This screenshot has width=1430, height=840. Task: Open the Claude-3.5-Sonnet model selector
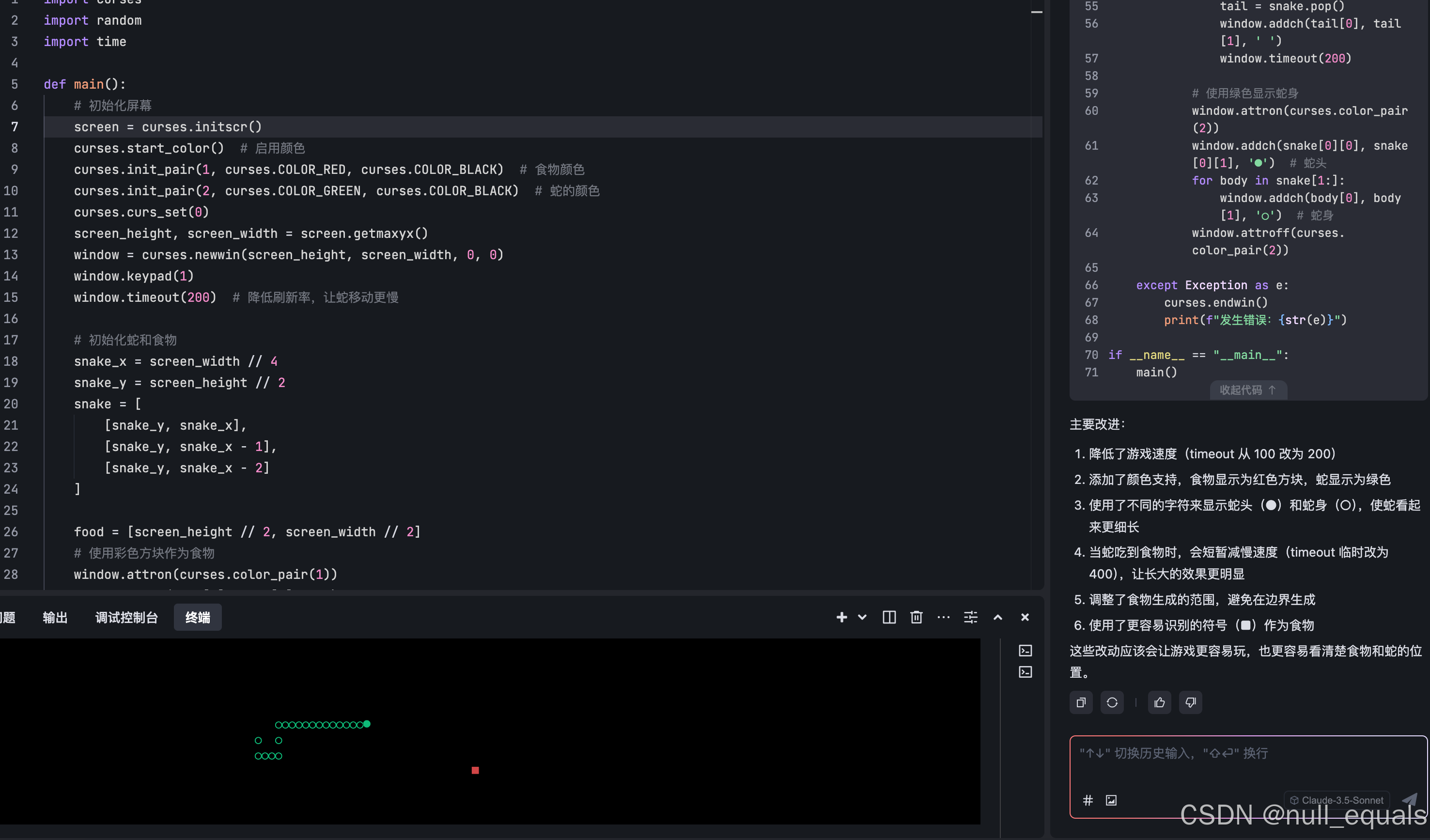1337,800
